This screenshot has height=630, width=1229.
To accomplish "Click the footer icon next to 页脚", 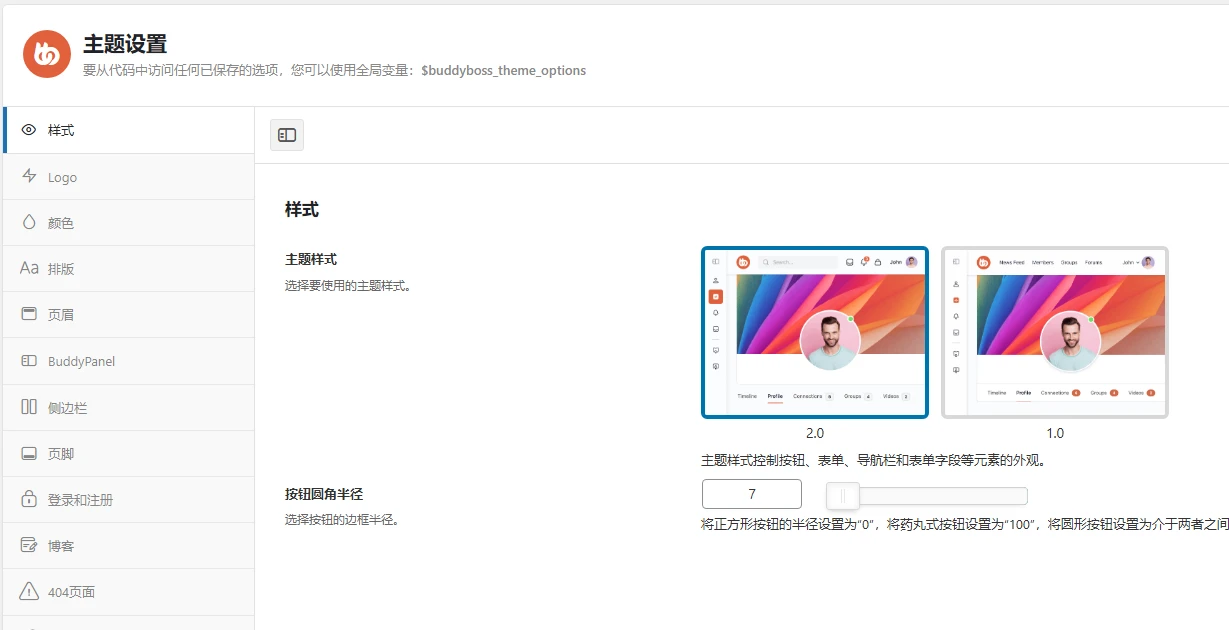I will [x=28, y=452].
